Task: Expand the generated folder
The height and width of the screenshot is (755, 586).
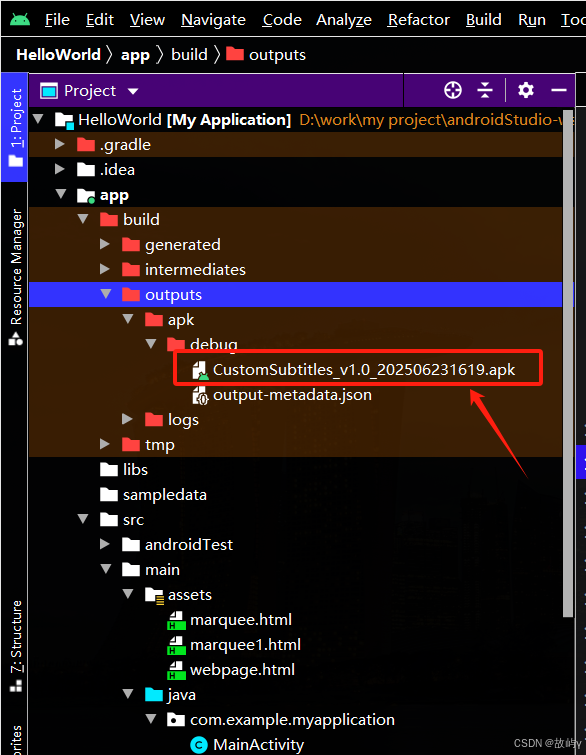Action: point(104,244)
